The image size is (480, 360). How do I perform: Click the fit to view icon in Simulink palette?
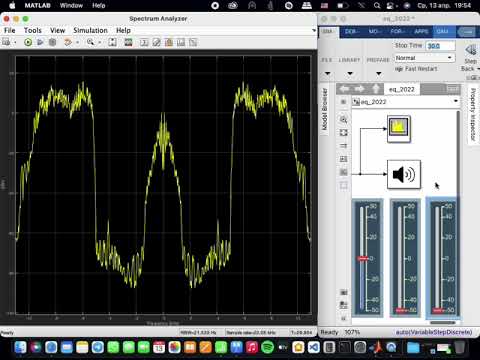(x=343, y=133)
